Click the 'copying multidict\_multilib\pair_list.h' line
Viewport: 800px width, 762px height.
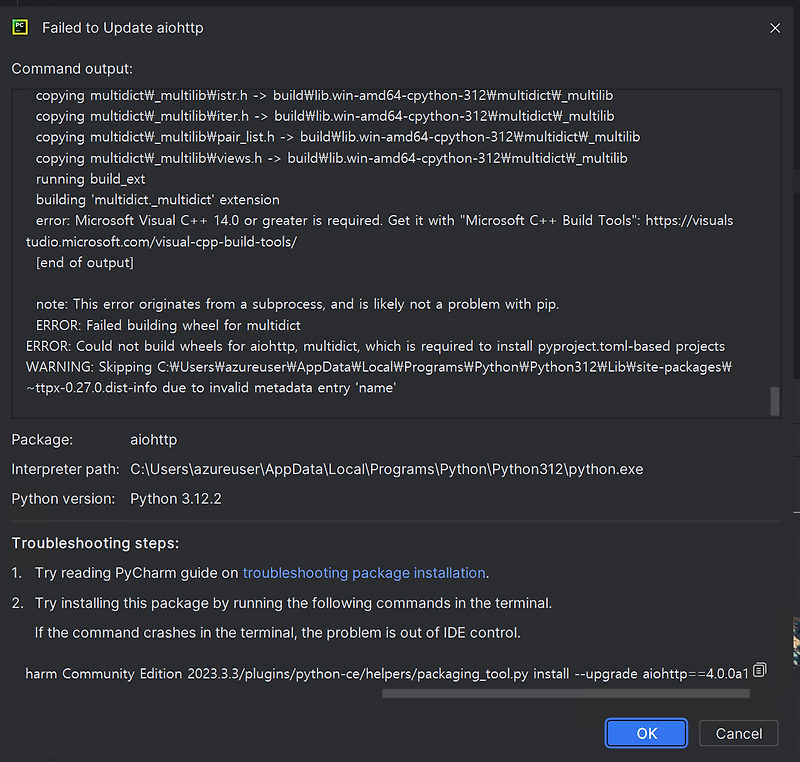pos(338,137)
